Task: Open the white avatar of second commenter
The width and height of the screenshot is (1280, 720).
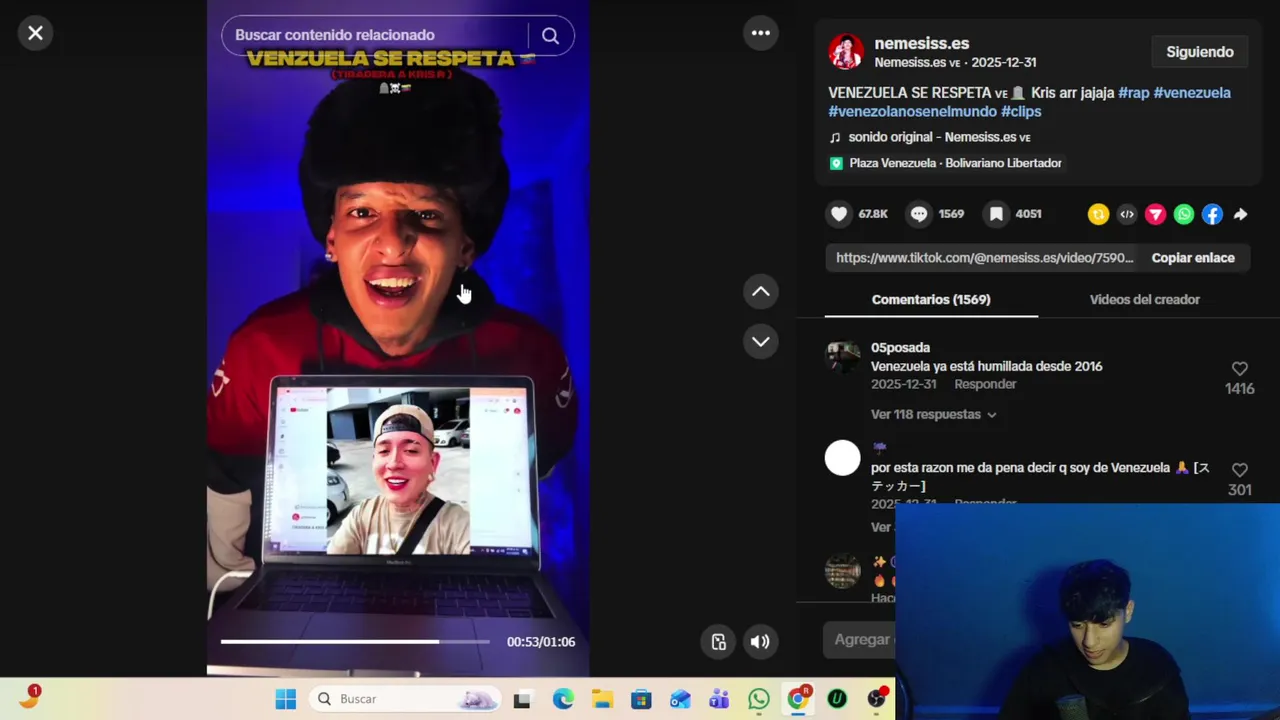Action: click(842, 458)
